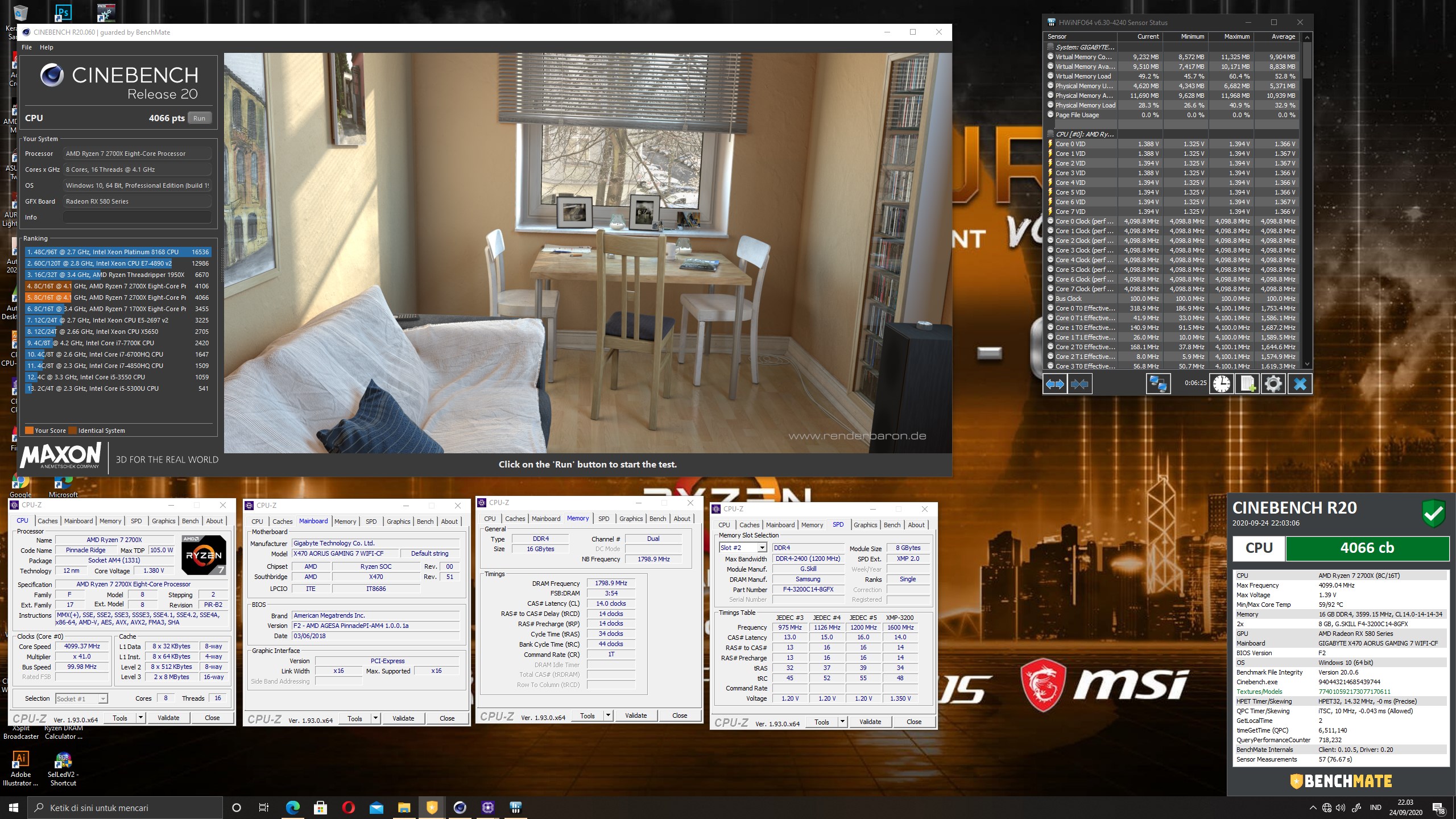Click Validate in CPU-Z CPU window
Screen dimensions: 1456x819
[x=168, y=718]
